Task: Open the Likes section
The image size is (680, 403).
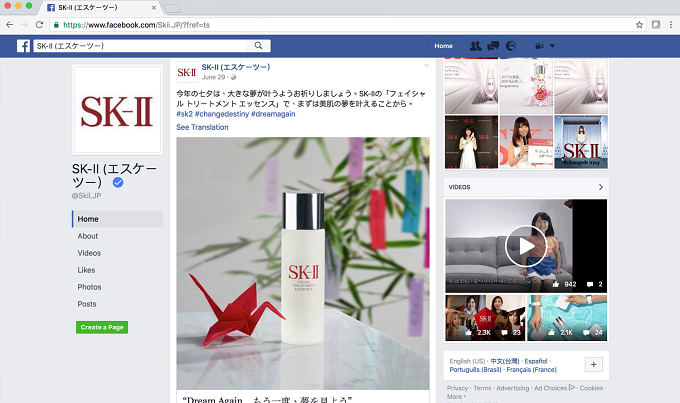Action: point(86,270)
